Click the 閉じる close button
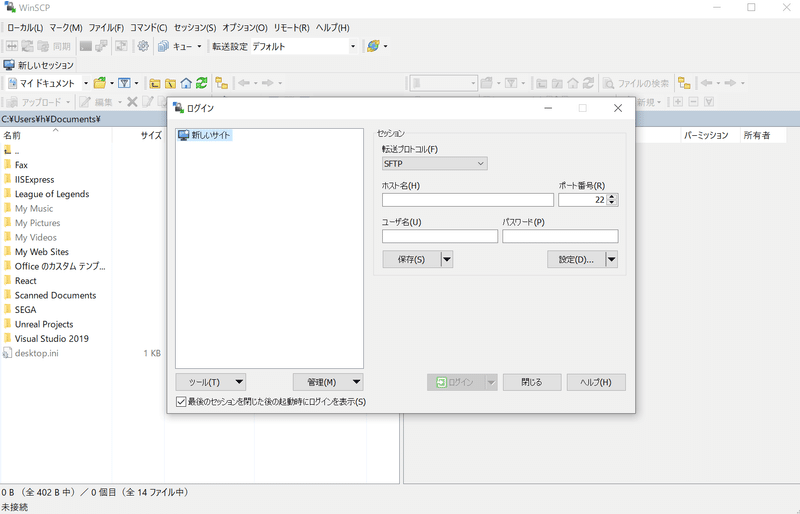Image resolution: width=800 pixels, height=514 pixels. point(532,382)
